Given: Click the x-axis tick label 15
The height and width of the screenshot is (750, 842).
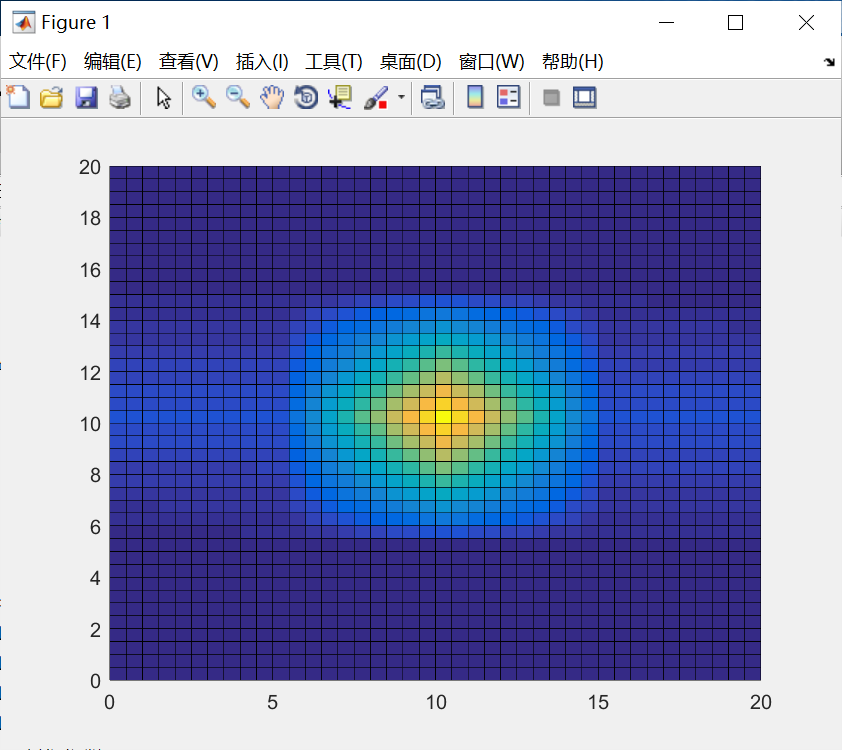Looking at the screenshot, I should tap(598, 702).
